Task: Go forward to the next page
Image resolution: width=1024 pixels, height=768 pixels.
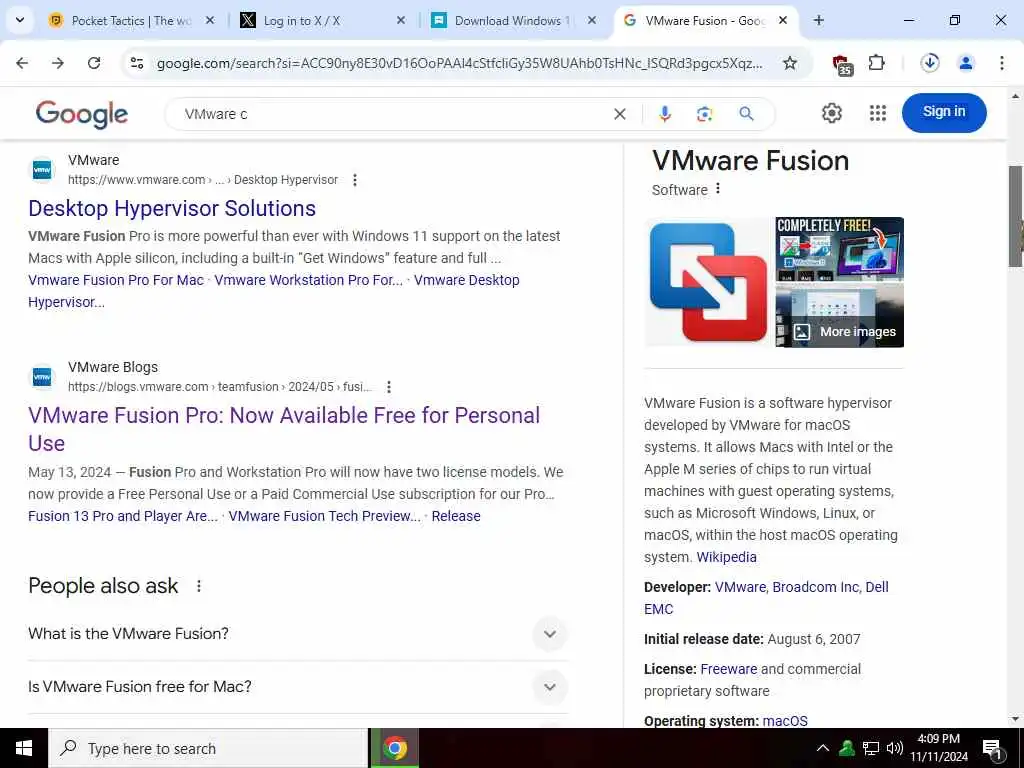Action: tap(58, 63)
